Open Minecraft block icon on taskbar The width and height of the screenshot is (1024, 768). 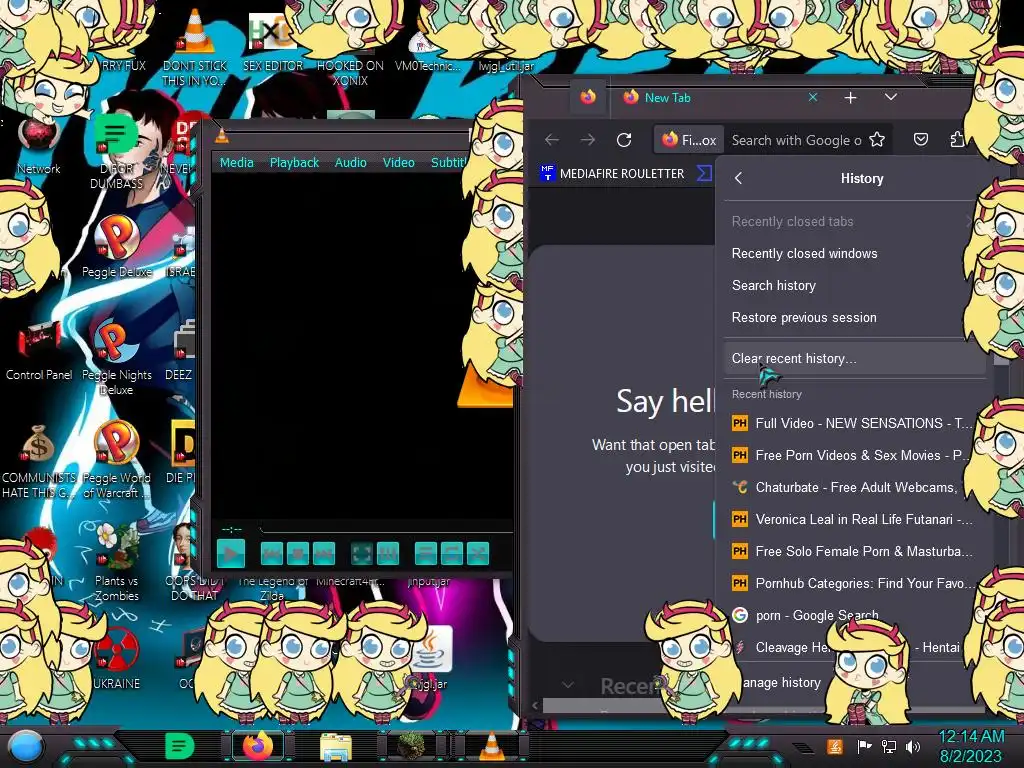411,746
